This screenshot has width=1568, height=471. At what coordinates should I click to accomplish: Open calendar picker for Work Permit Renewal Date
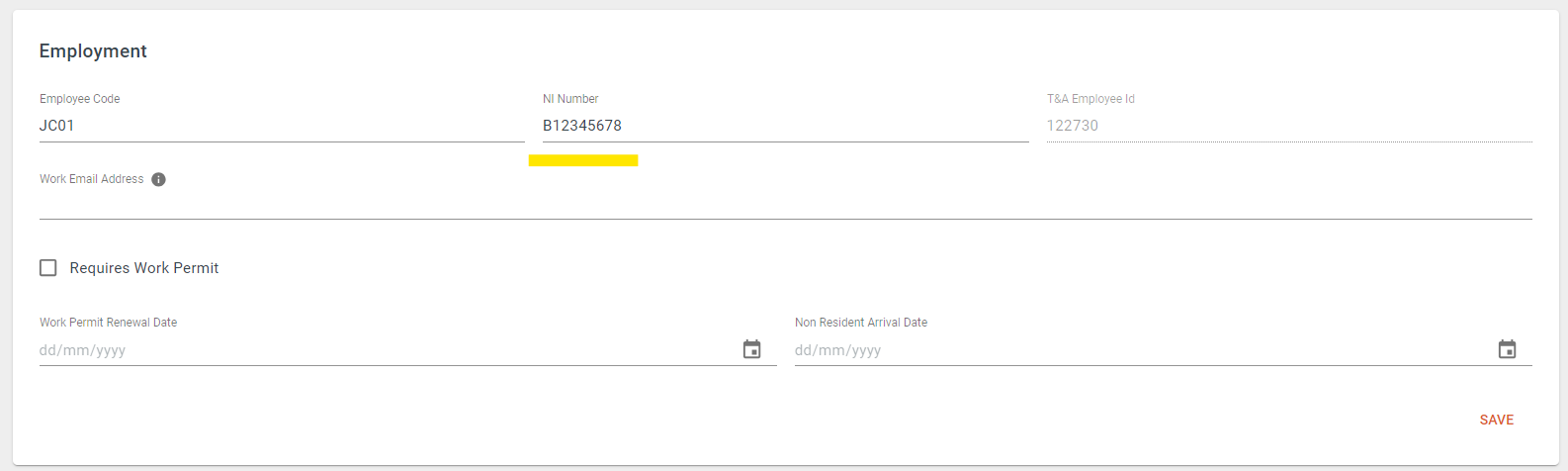[x=751, y=349]
